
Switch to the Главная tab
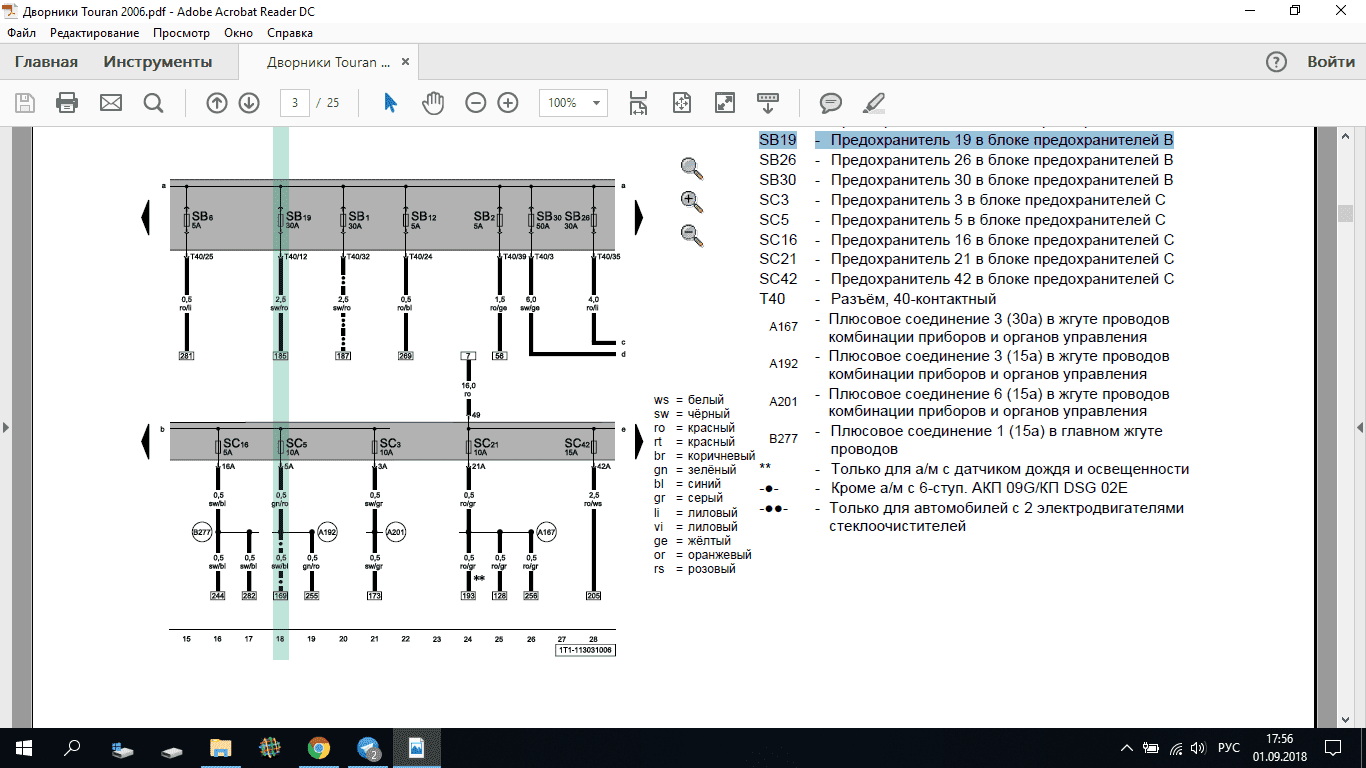pos(46,62)
